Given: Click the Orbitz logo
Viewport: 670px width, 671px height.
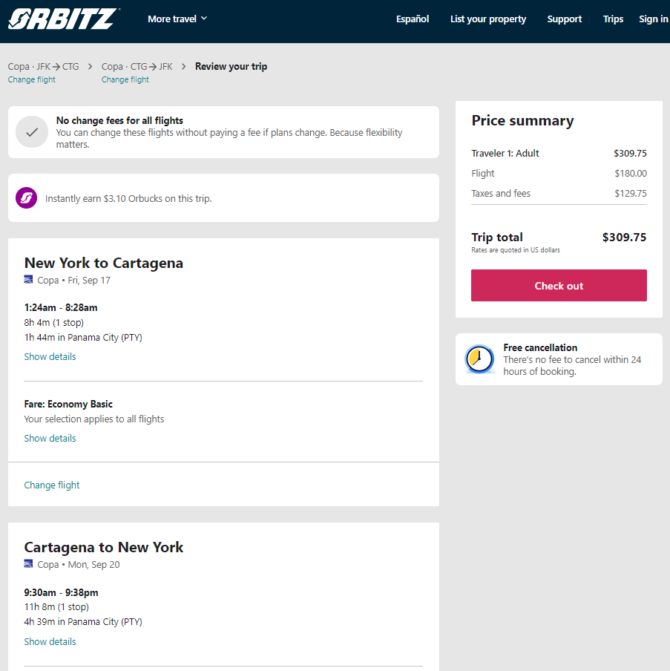Looking at the screenshot, I should click(x=63, y=18).
